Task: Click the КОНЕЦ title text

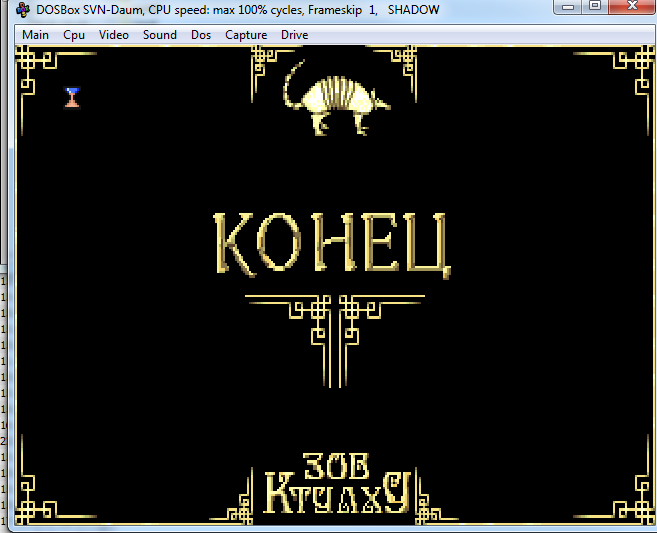Action: (332, 245)
